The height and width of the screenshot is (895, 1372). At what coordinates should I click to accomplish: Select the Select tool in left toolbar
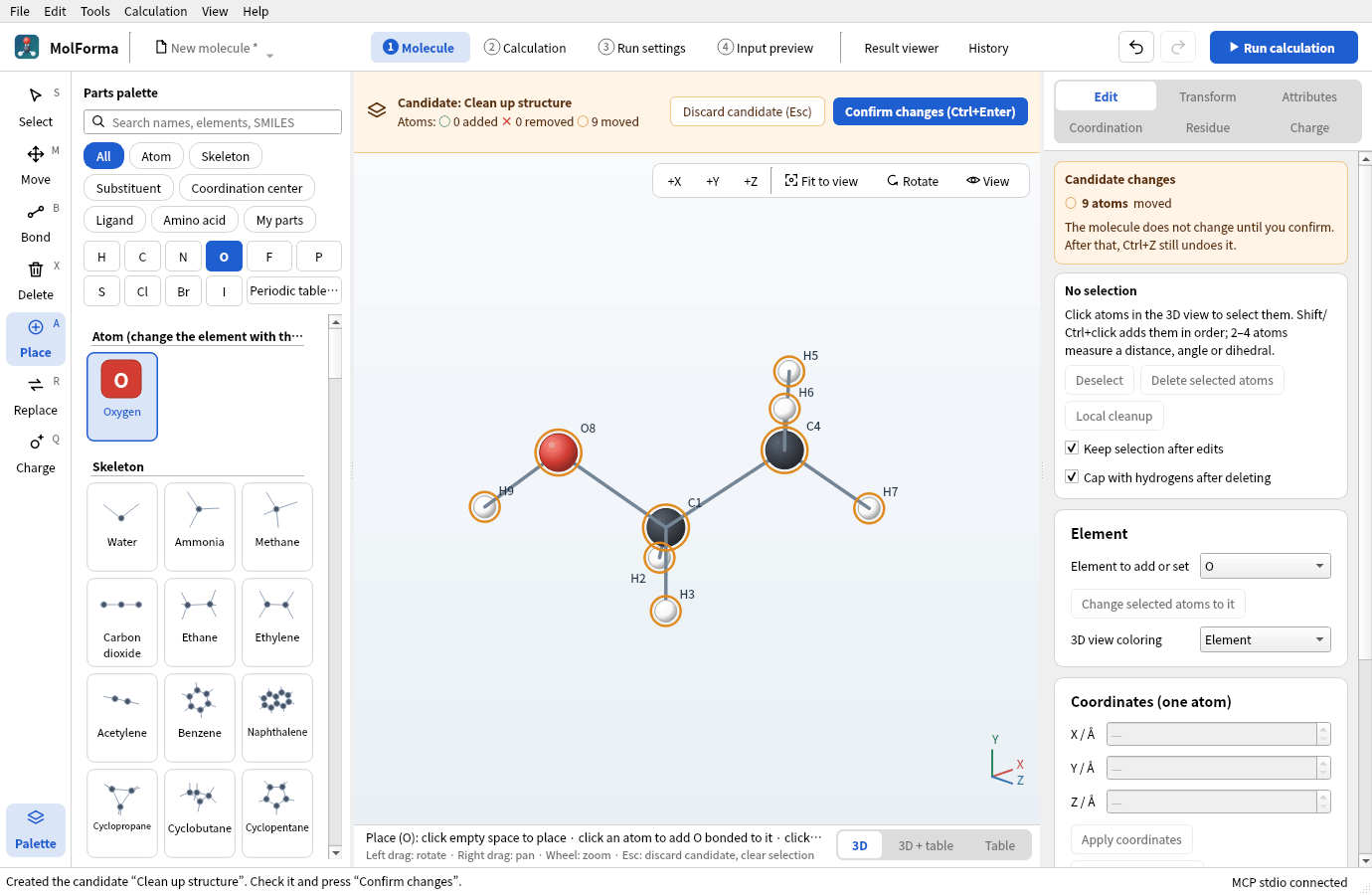[36, 107]
